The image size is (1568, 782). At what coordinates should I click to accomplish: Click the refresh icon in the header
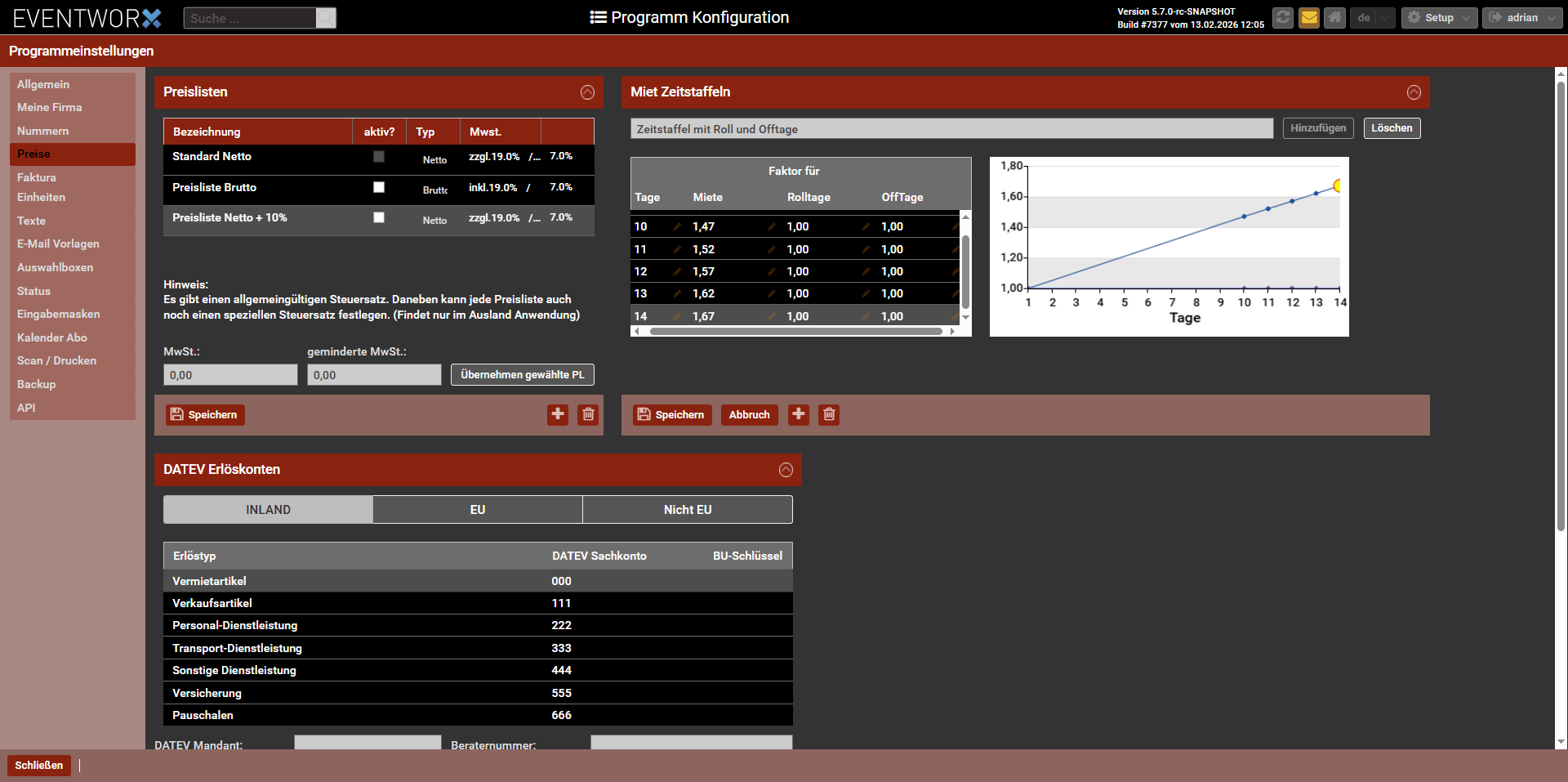1283,17
